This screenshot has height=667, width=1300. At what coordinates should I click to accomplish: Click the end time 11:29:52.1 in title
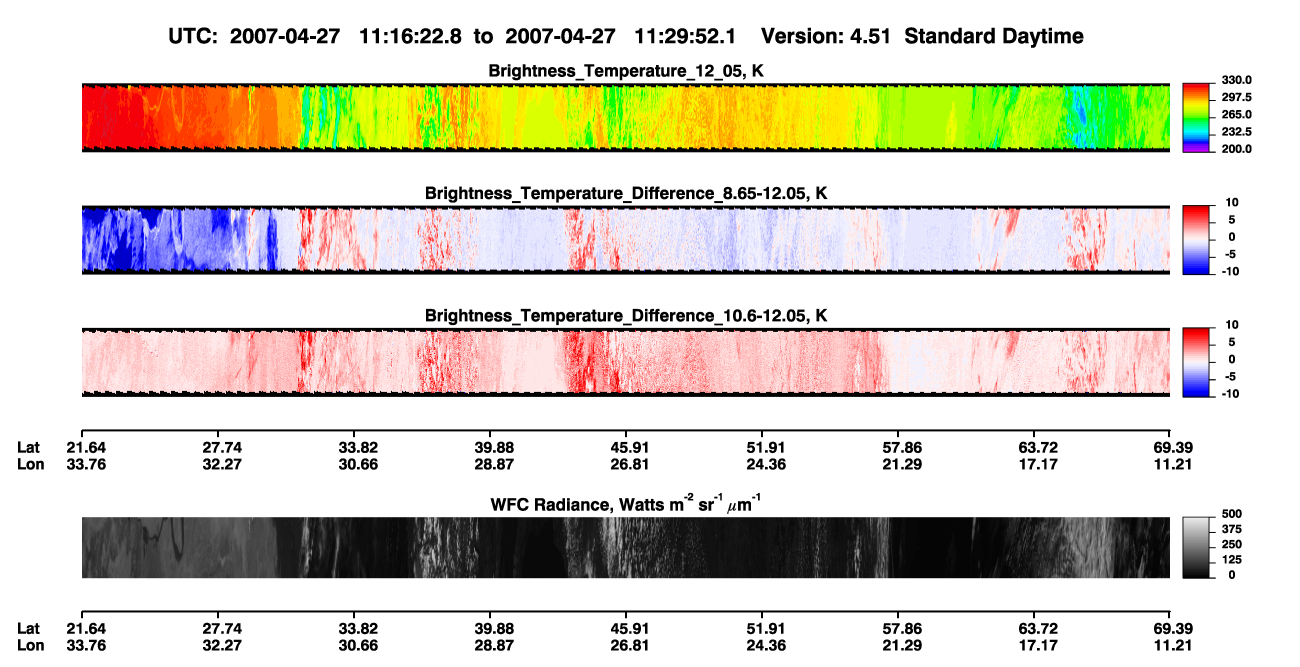pos(686,37)
